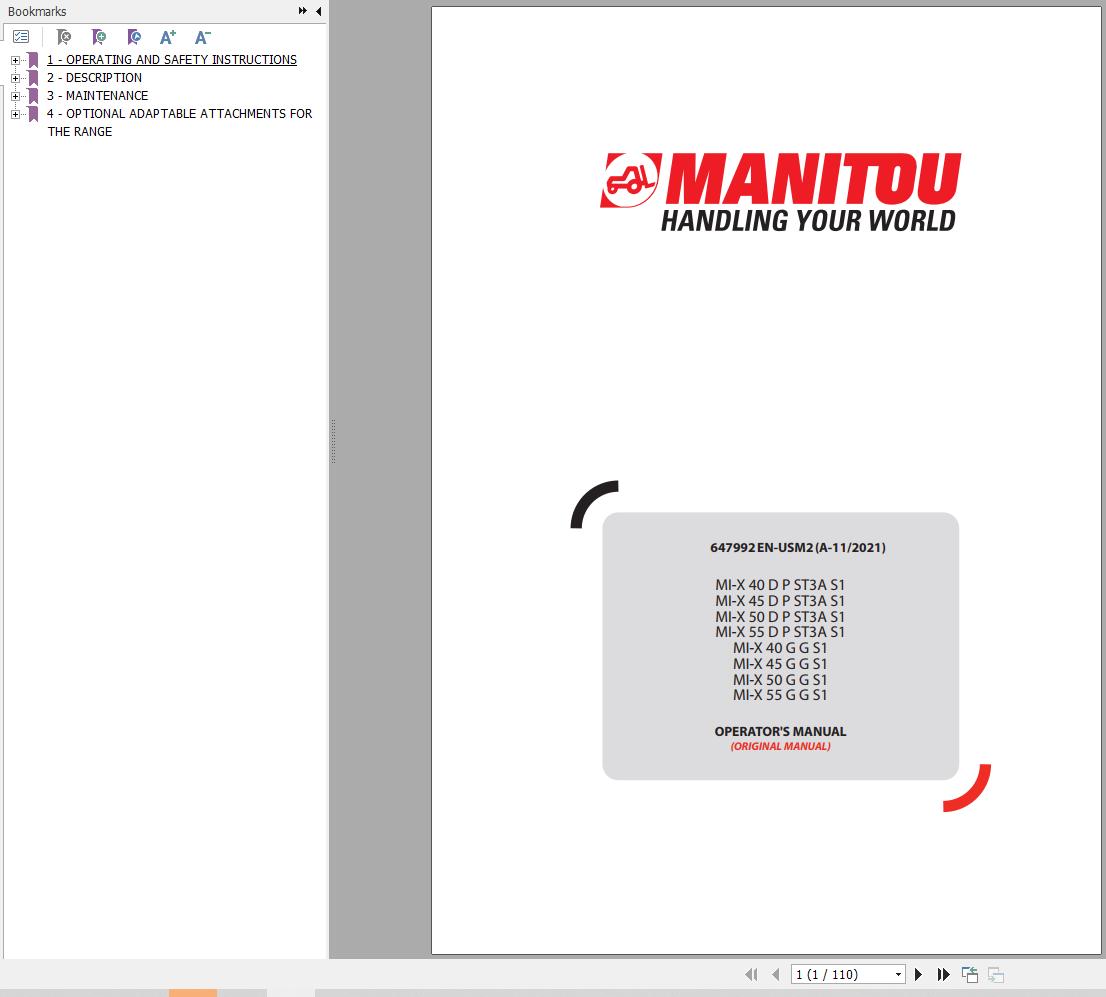The image size is (1106, 997).
Task: Increase bookmark font size with A+ icon
Action: pos(167,37)
